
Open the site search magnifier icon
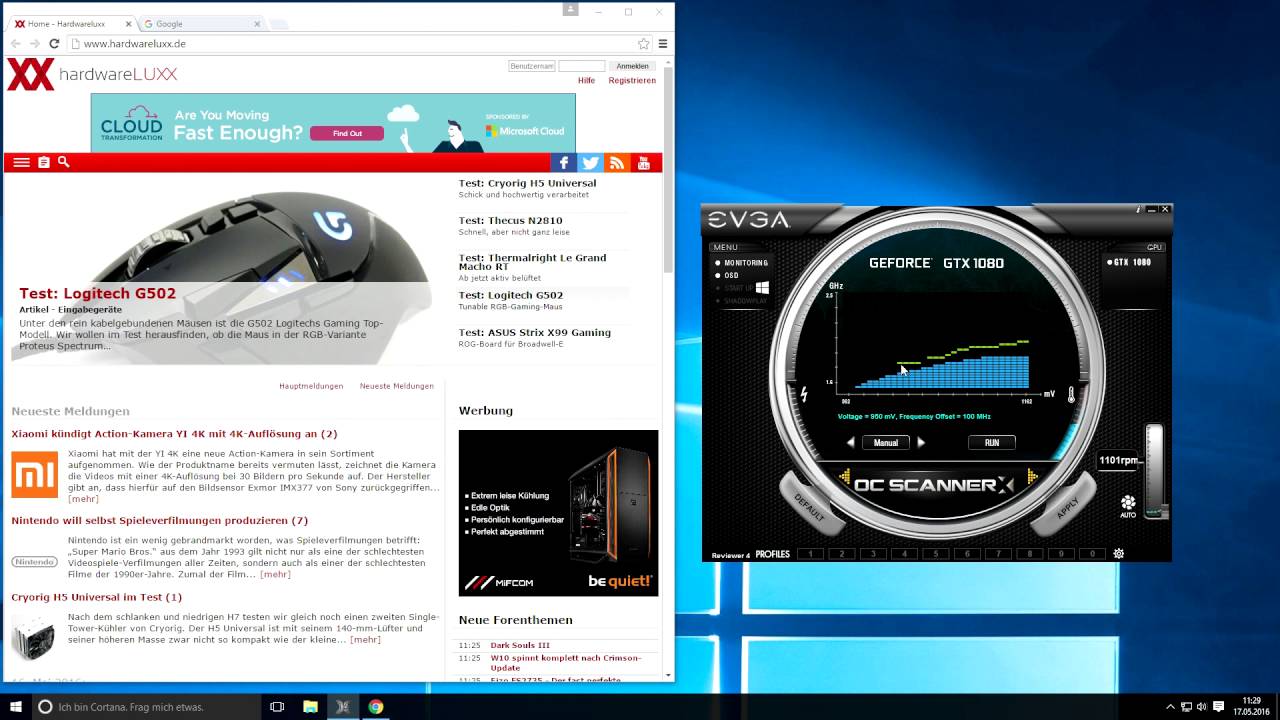(x=64, y=162)
